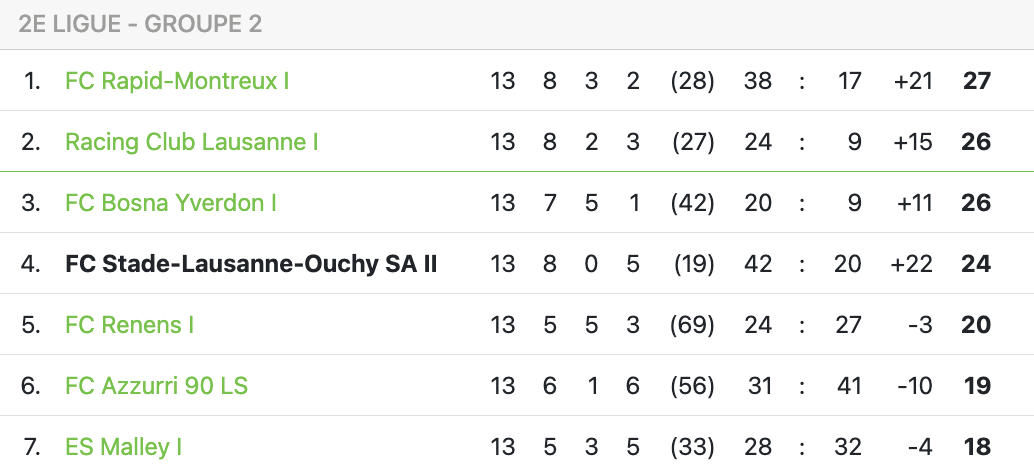1034x474 pixels.
Task: Click the fair-play value (56) for Azzurri 90 LS
Action: [692, 386]
